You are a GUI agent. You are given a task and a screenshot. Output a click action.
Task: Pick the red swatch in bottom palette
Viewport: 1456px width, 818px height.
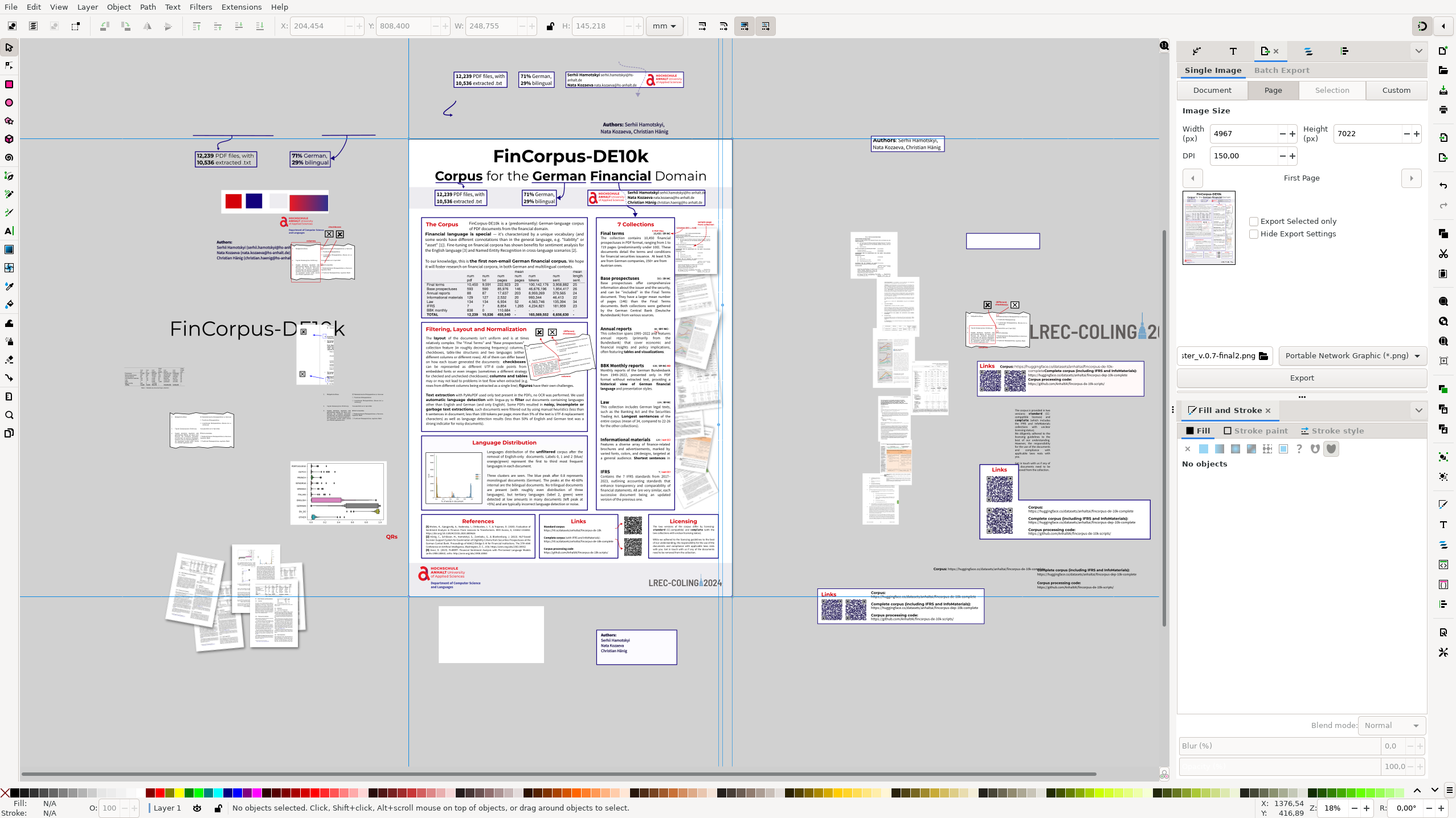[160, 792]
